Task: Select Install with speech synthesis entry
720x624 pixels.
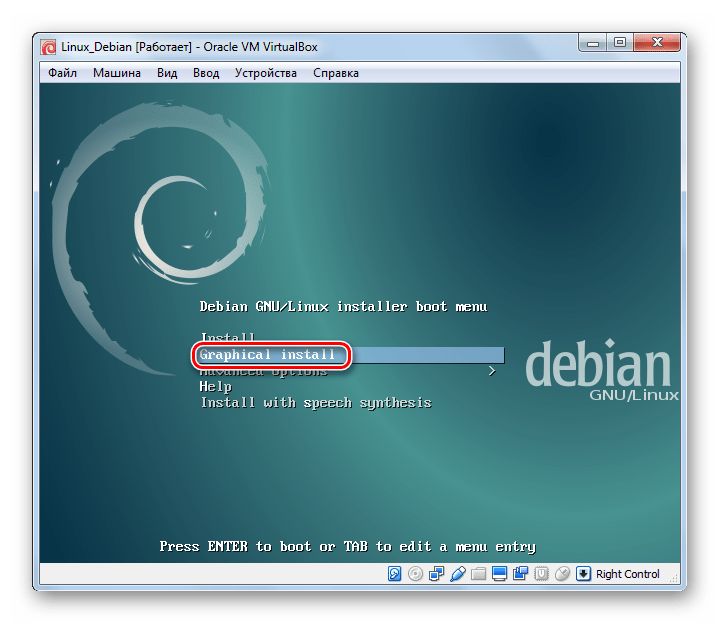Action: 316,402
